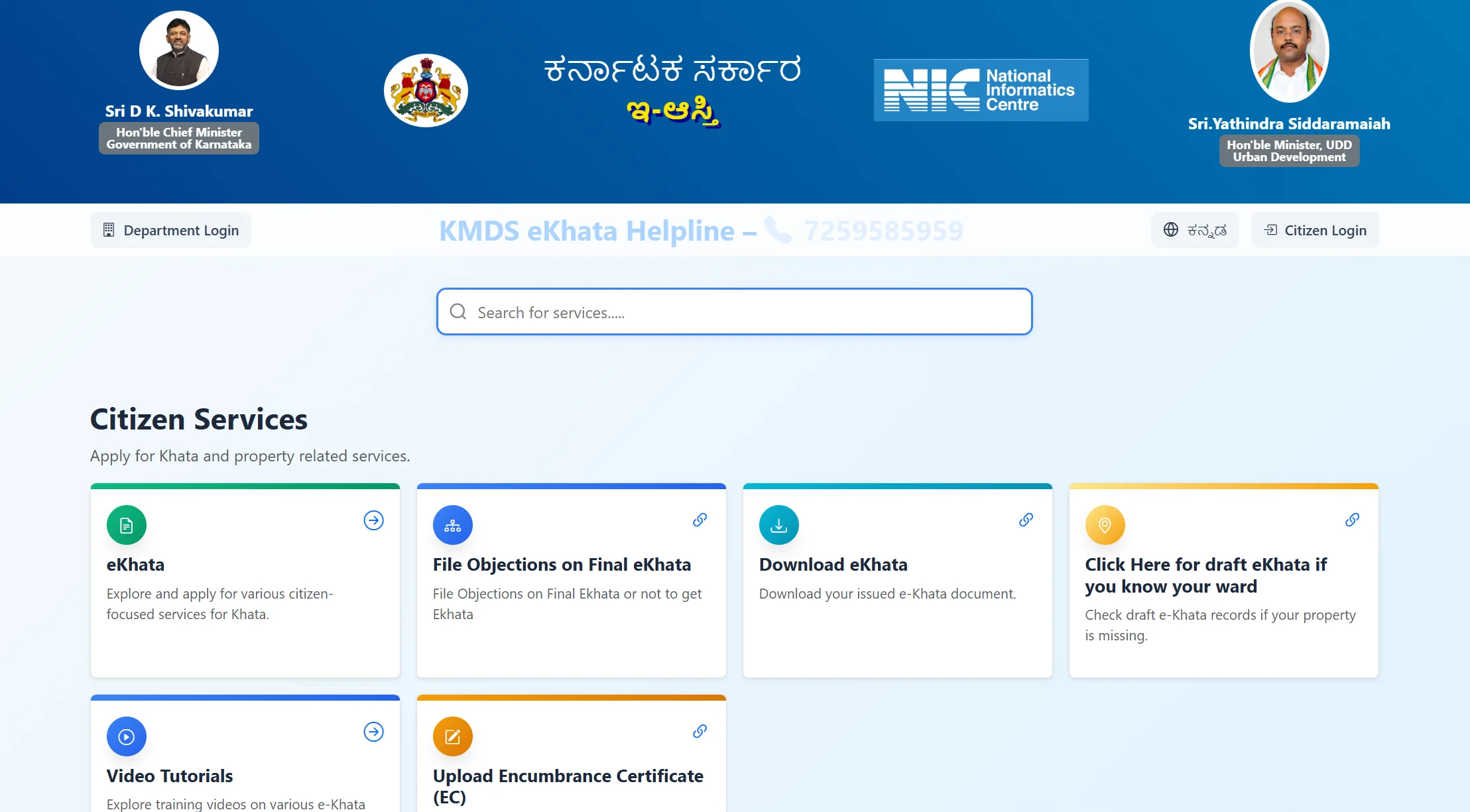Open Department Login
The image size is (1470, 812).
(x=170, y=230)
